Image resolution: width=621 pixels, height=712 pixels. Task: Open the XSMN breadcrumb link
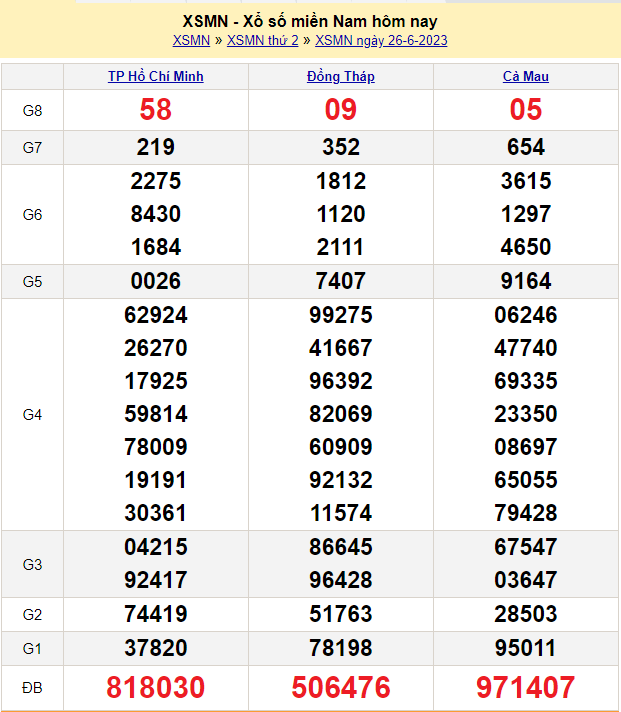191,40
